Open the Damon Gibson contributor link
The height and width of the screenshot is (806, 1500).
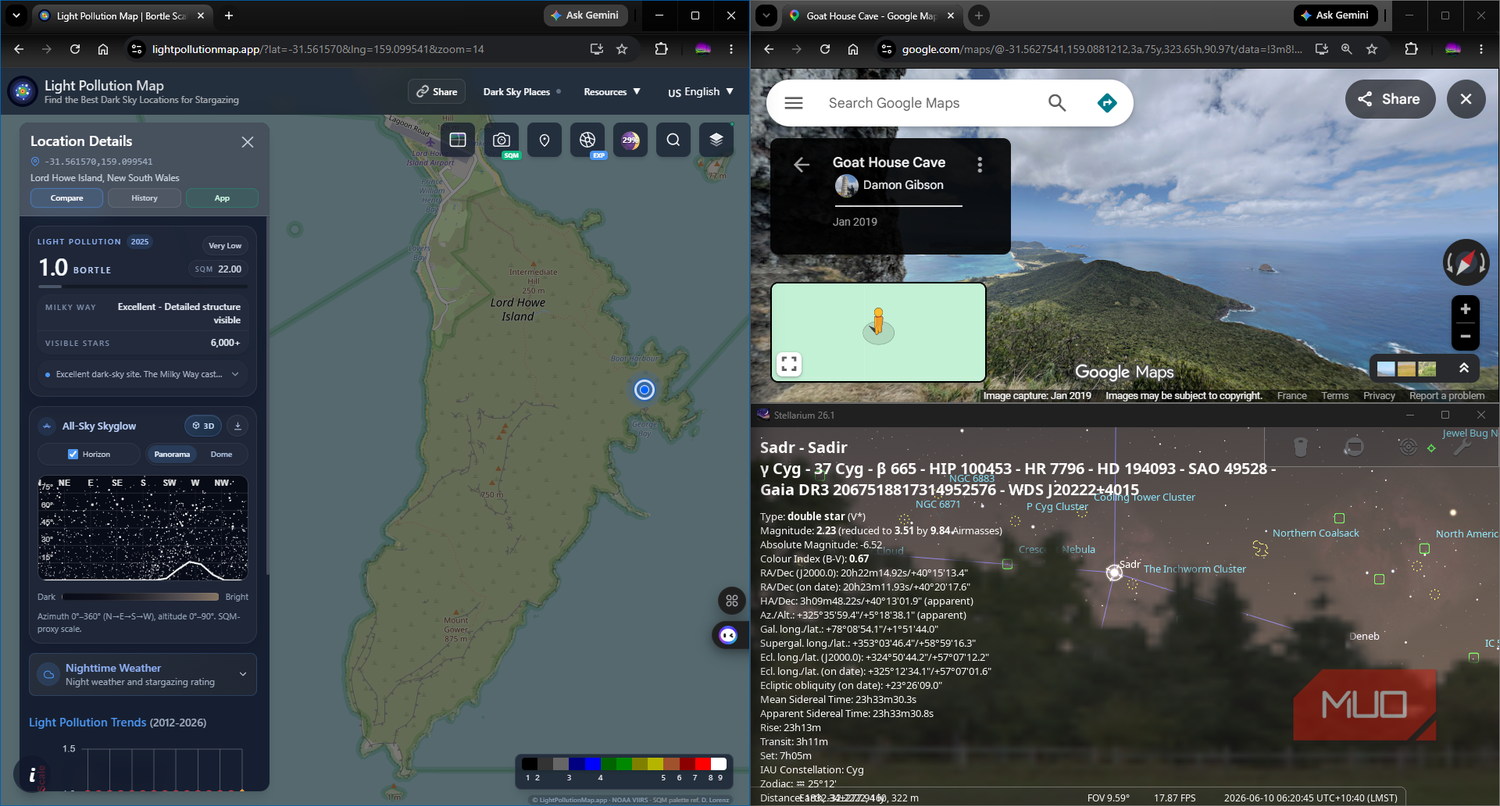[903, 185]
